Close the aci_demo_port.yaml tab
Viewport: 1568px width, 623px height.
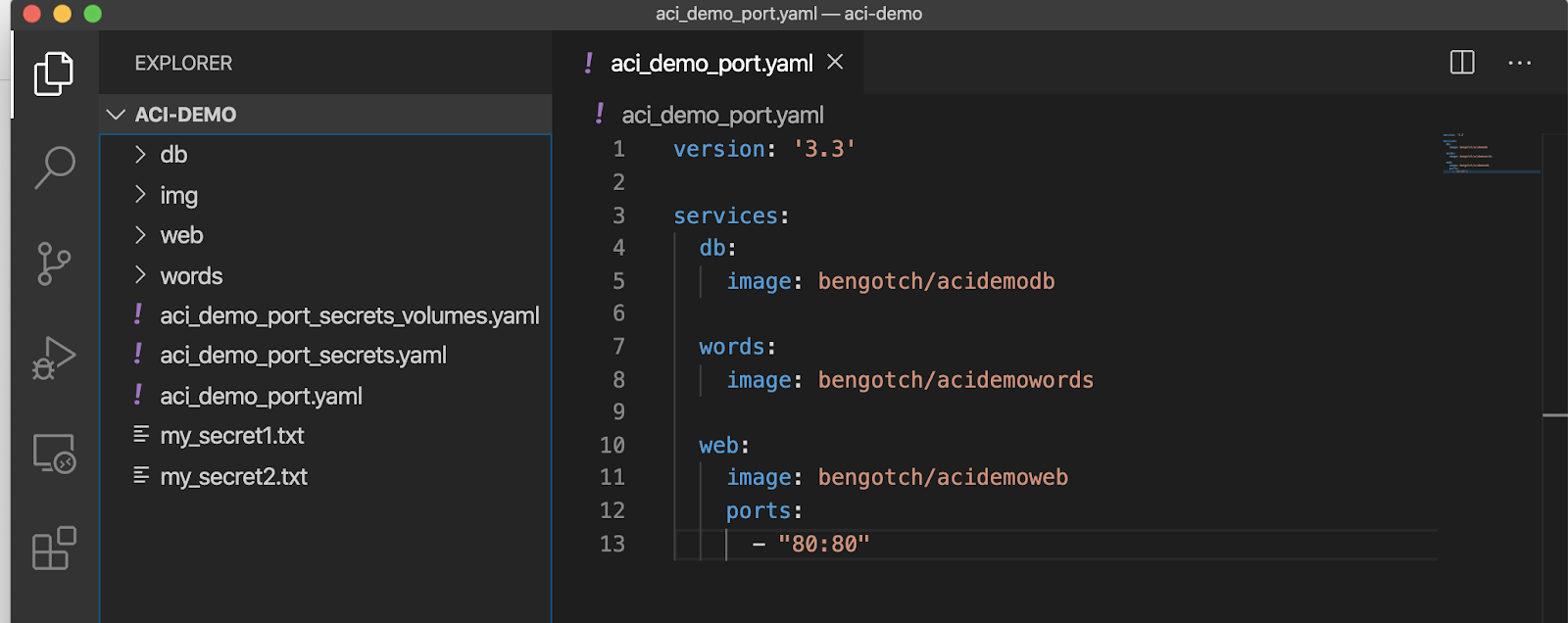[x=835, y=63]
